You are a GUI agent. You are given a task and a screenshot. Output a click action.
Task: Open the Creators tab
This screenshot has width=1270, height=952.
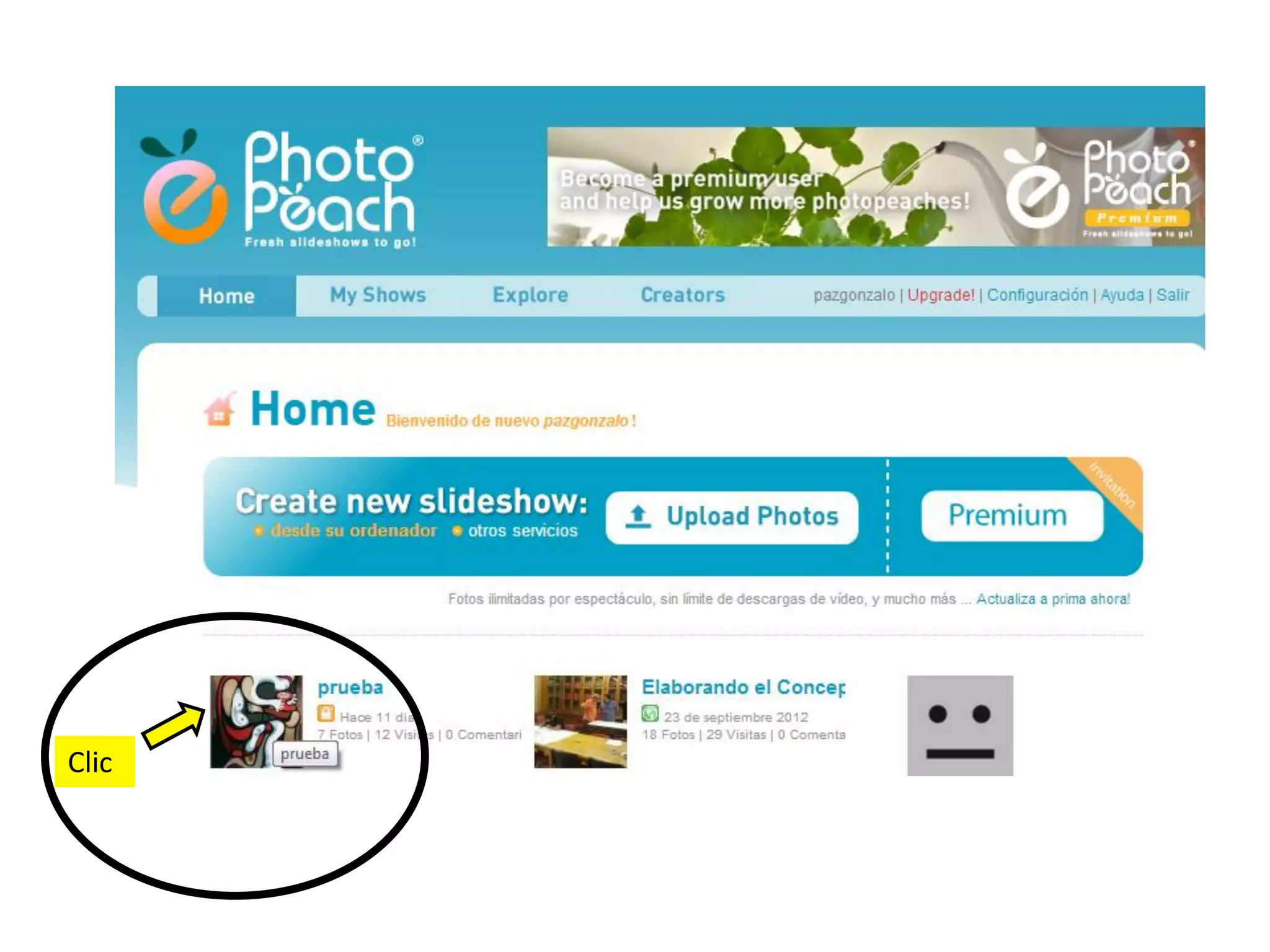tap(683, 295)
